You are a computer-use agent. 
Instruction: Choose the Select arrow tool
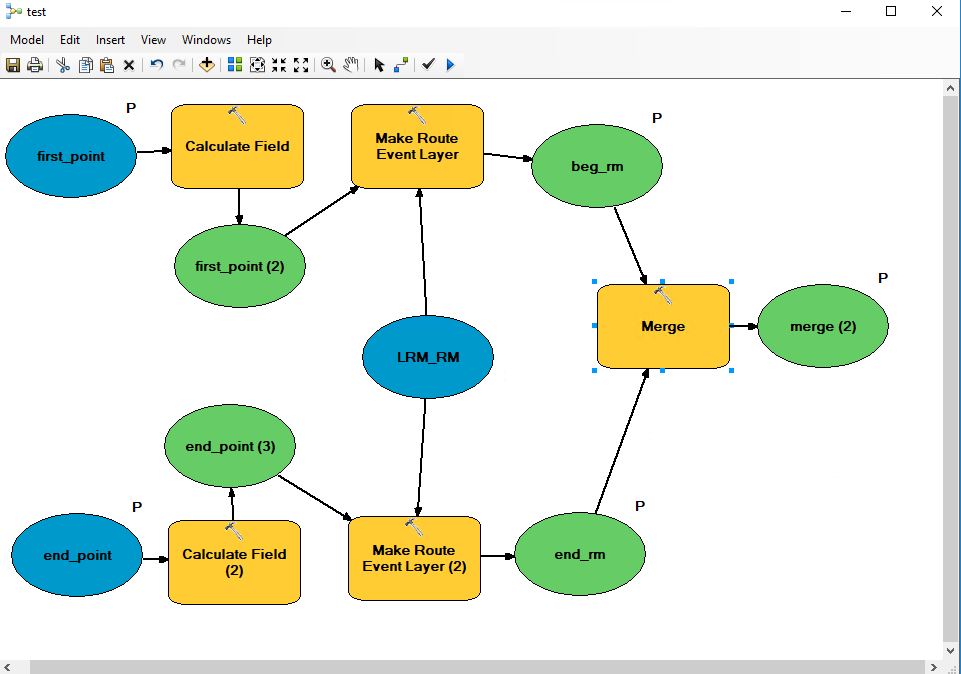click(x=379, y=65)
